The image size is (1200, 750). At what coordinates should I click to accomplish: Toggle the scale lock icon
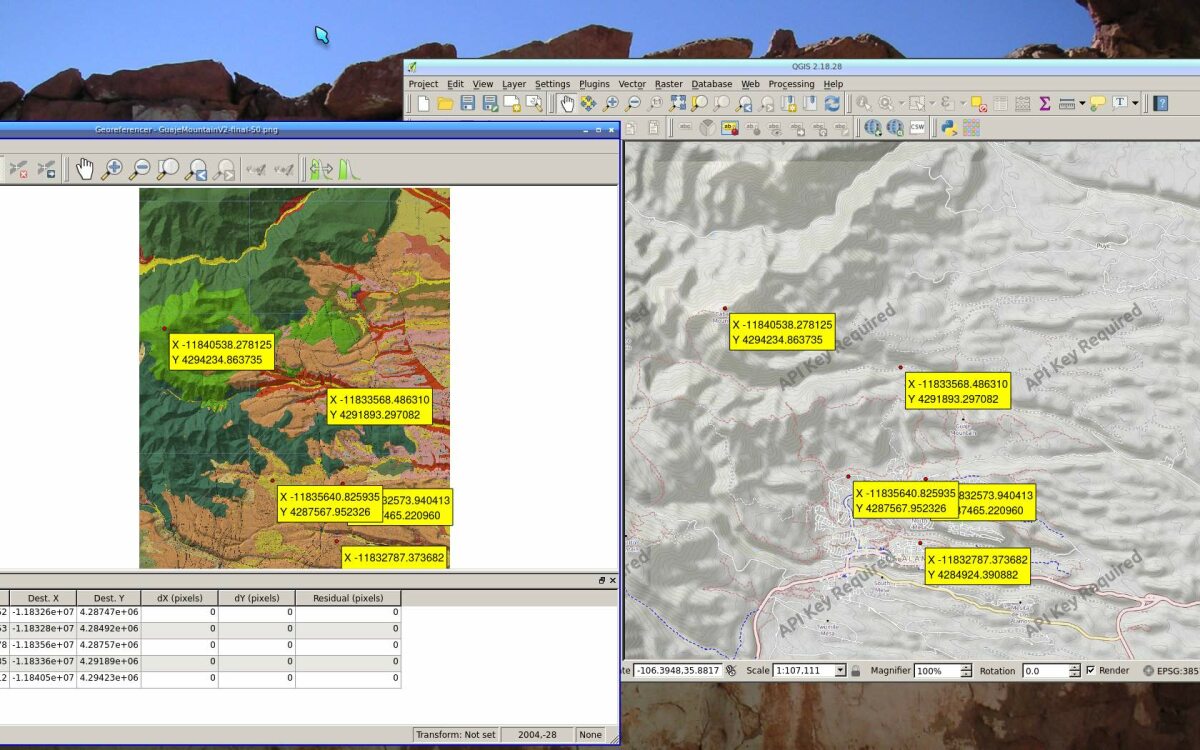(x=856, y=670)
